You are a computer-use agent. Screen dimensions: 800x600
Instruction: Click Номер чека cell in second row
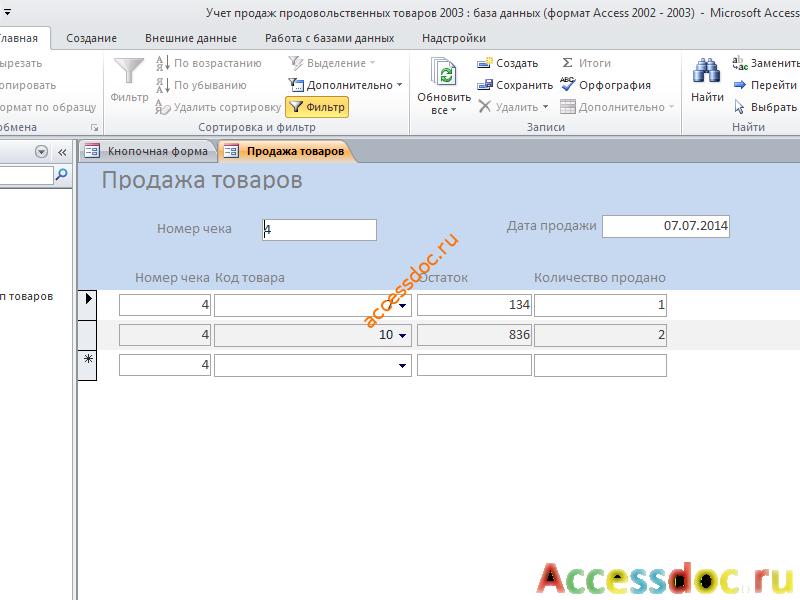(165, 335)
